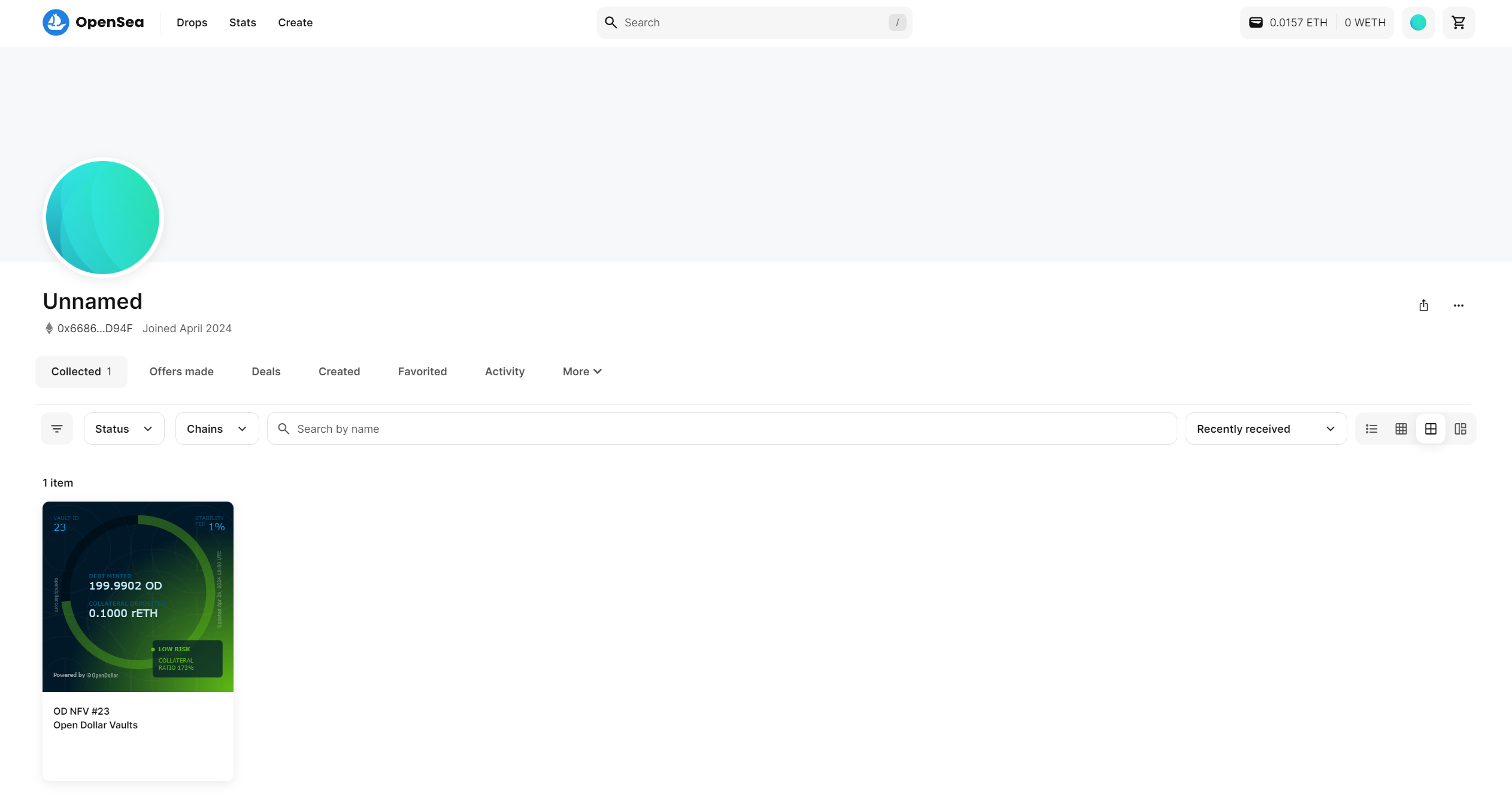
Task: Click Create in the top navigation
Action: 295,23
